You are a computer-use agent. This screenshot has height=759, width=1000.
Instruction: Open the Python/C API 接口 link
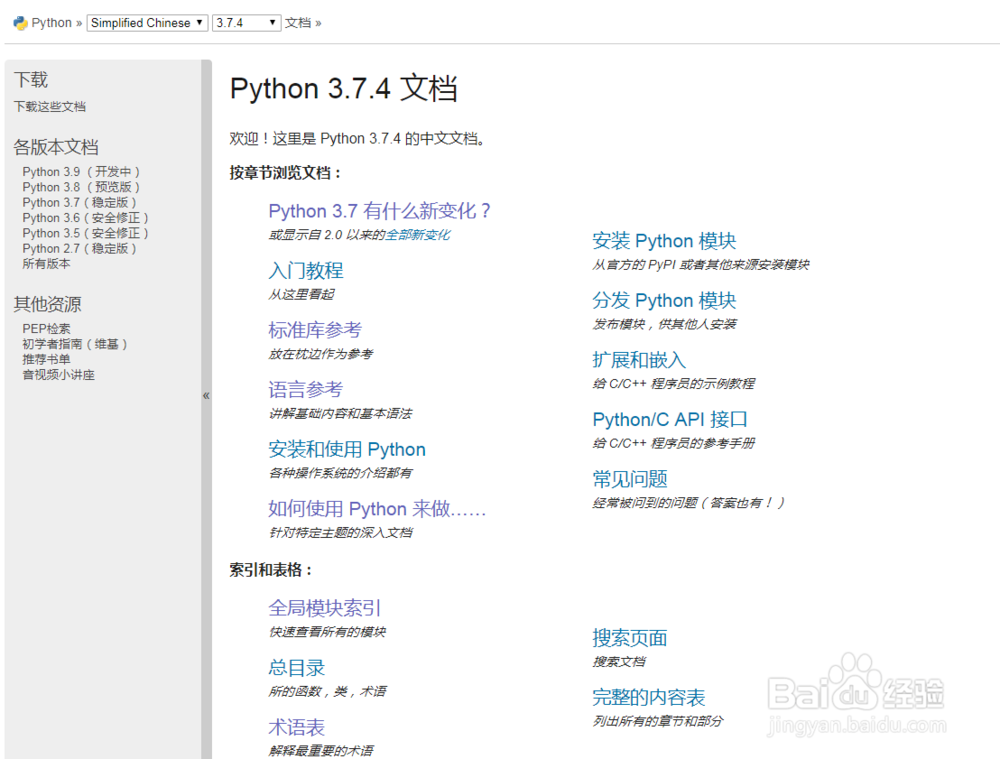[670, 419]
